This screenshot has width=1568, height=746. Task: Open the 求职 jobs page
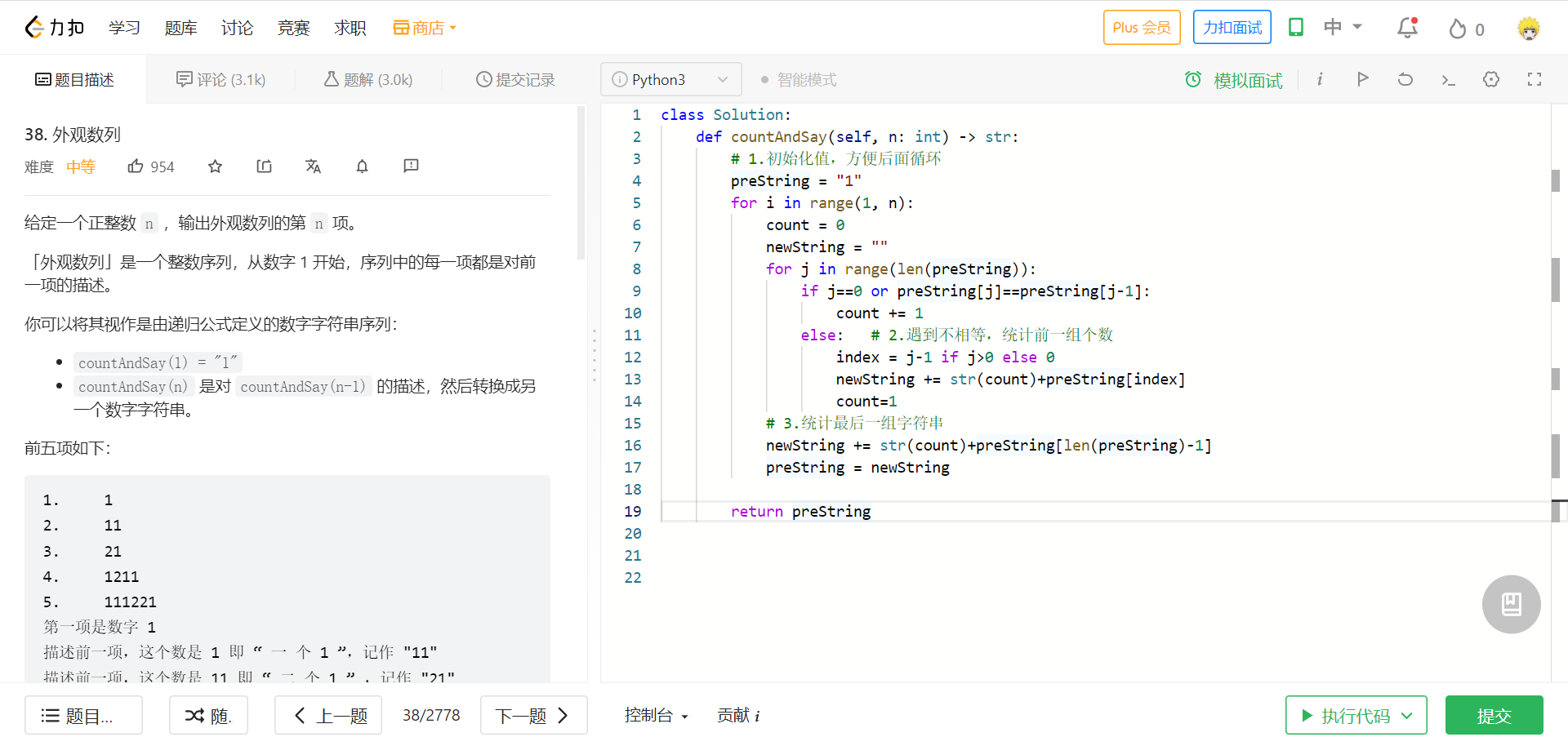click(350, 28)
